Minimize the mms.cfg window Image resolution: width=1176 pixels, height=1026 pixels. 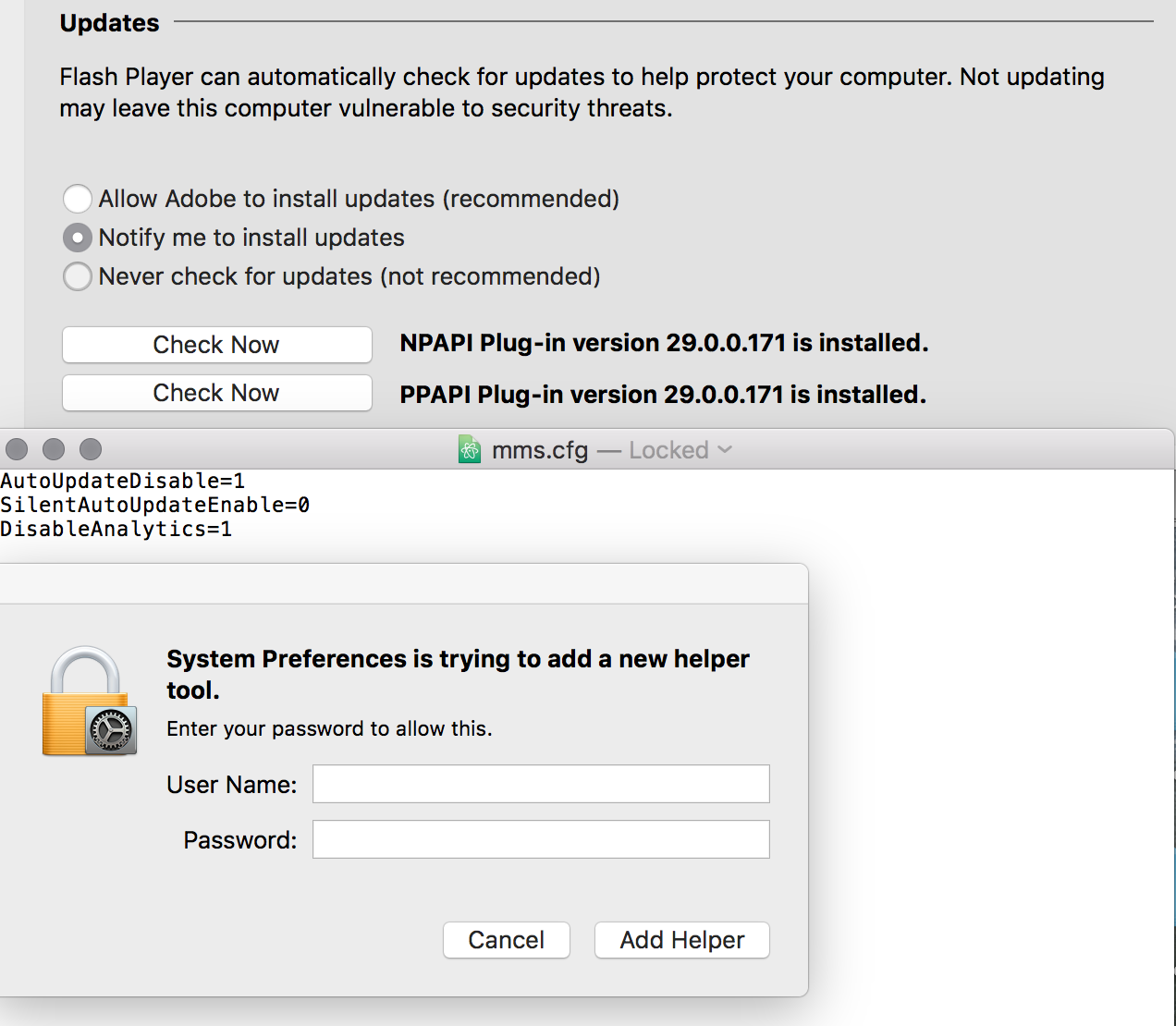pyautogui.click(x=54, y=449)
